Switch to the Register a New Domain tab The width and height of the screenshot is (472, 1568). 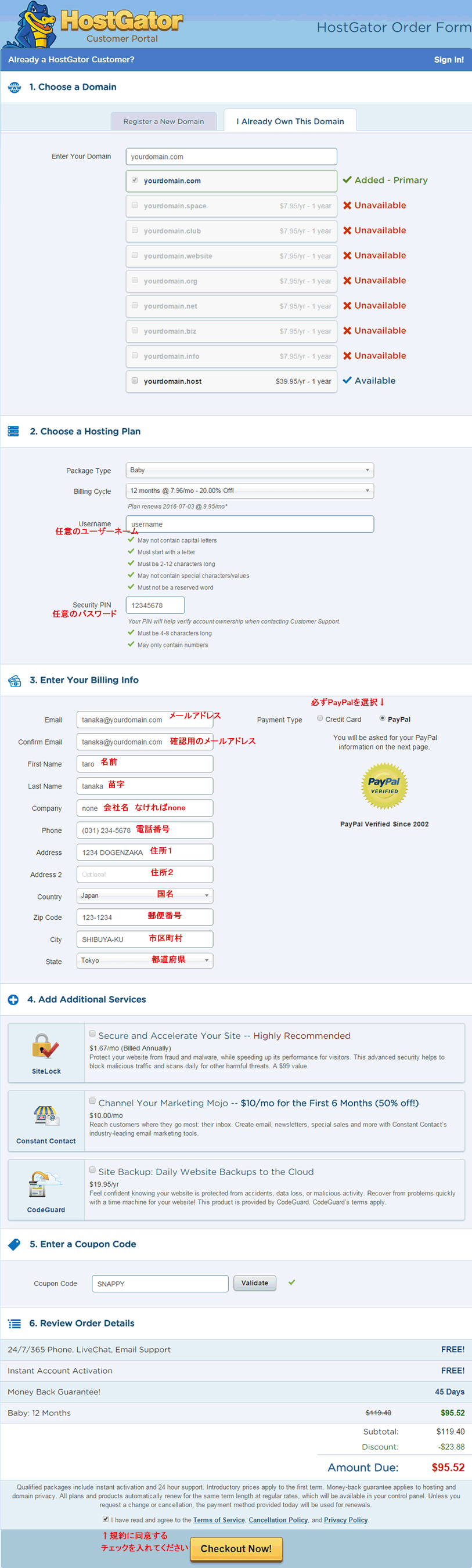[x=163, y=122]
